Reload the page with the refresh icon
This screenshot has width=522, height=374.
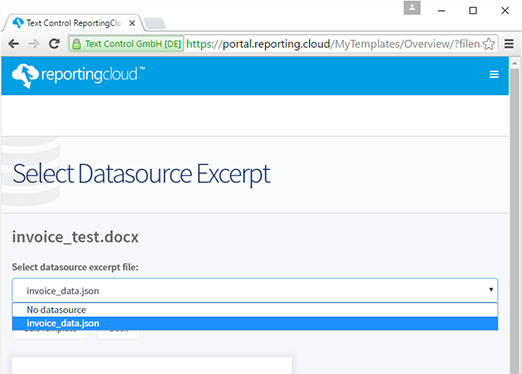[54, 43]
